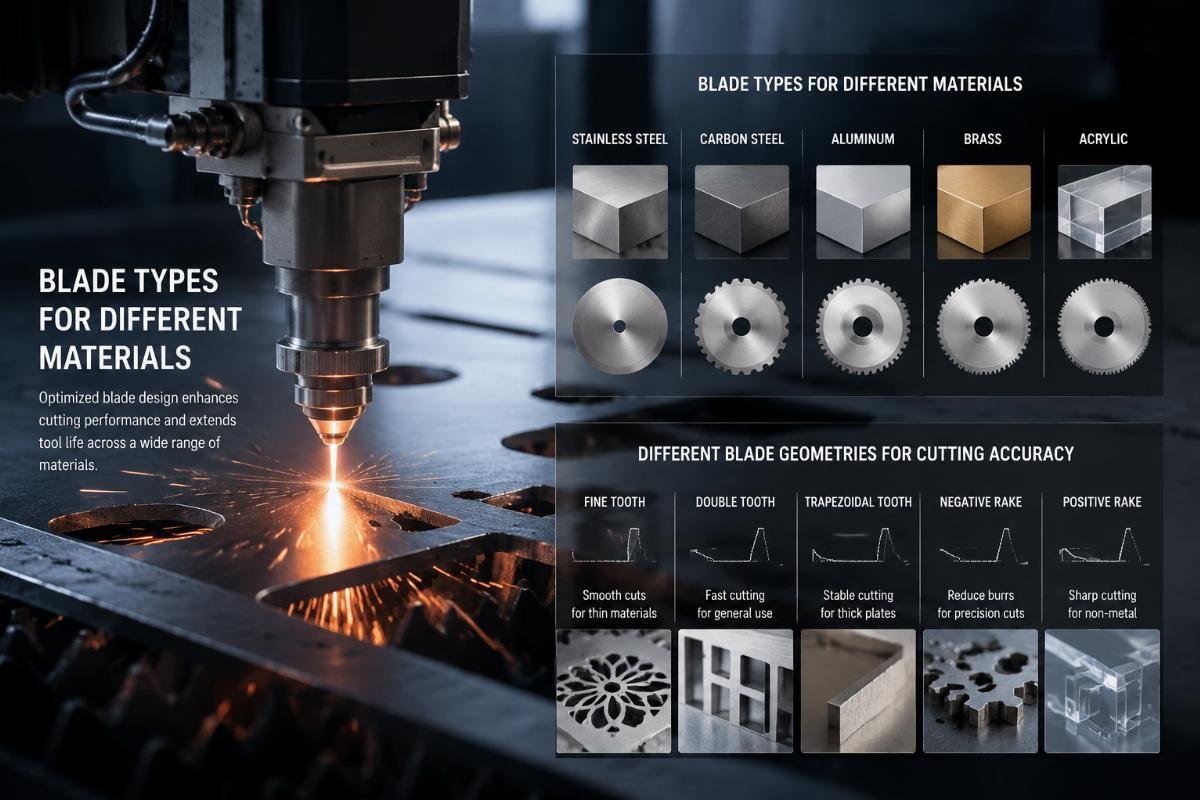Click the 'Blade Types for Different Materials' panel title
1200x800 pixels.
tap(860, 84)
